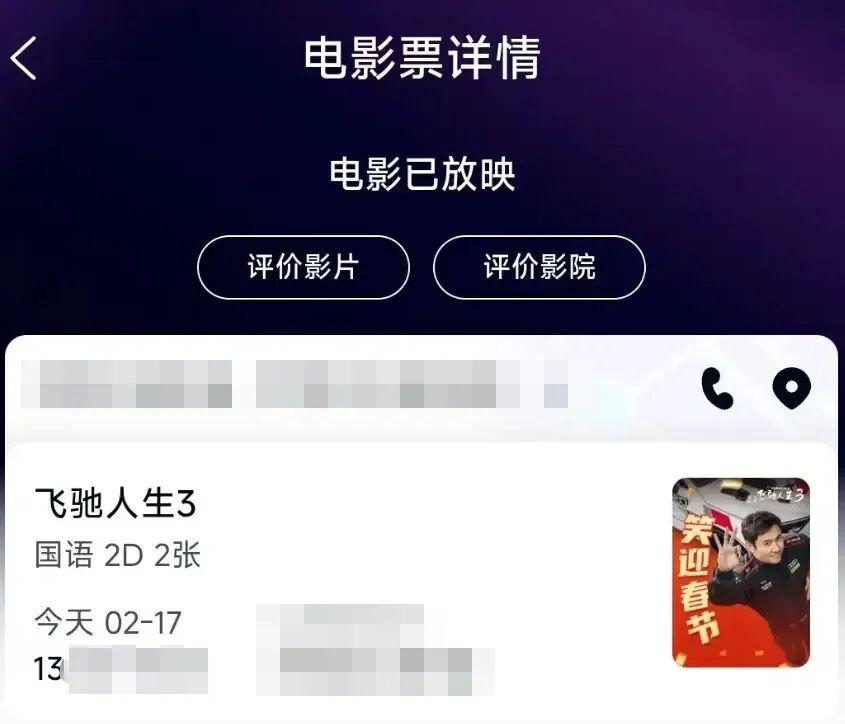The height and width of the screenshot is (724, 845).
Task: Click the blurred showtime starting with 13
Action: tap(121, 670)
